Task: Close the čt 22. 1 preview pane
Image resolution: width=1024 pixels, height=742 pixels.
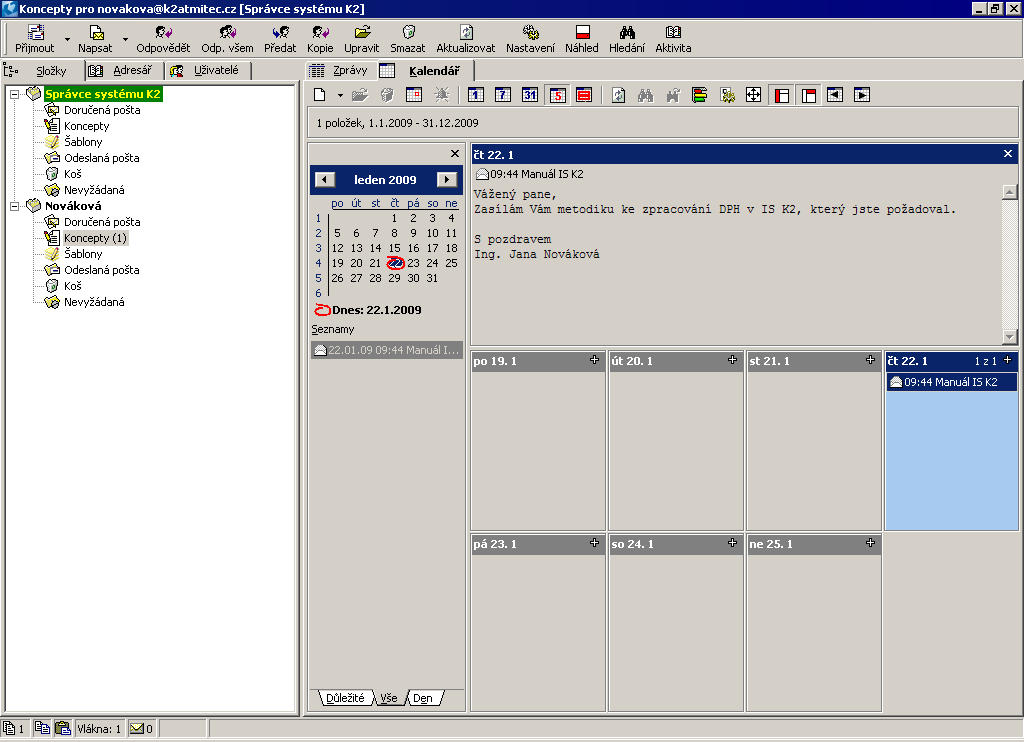Action: point(1008,153)
